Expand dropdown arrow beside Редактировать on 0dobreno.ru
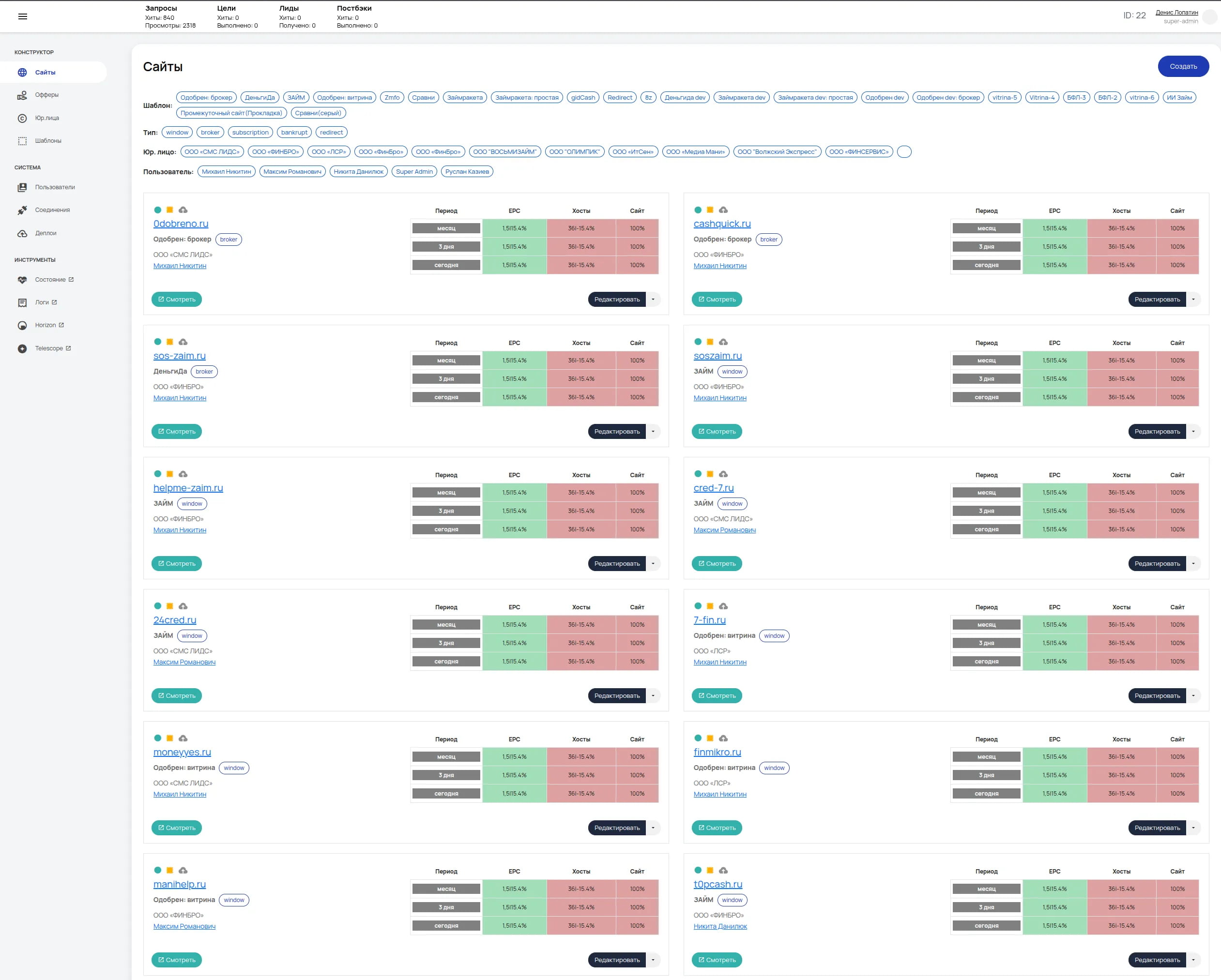1221x980 pixels. (653, 300)
